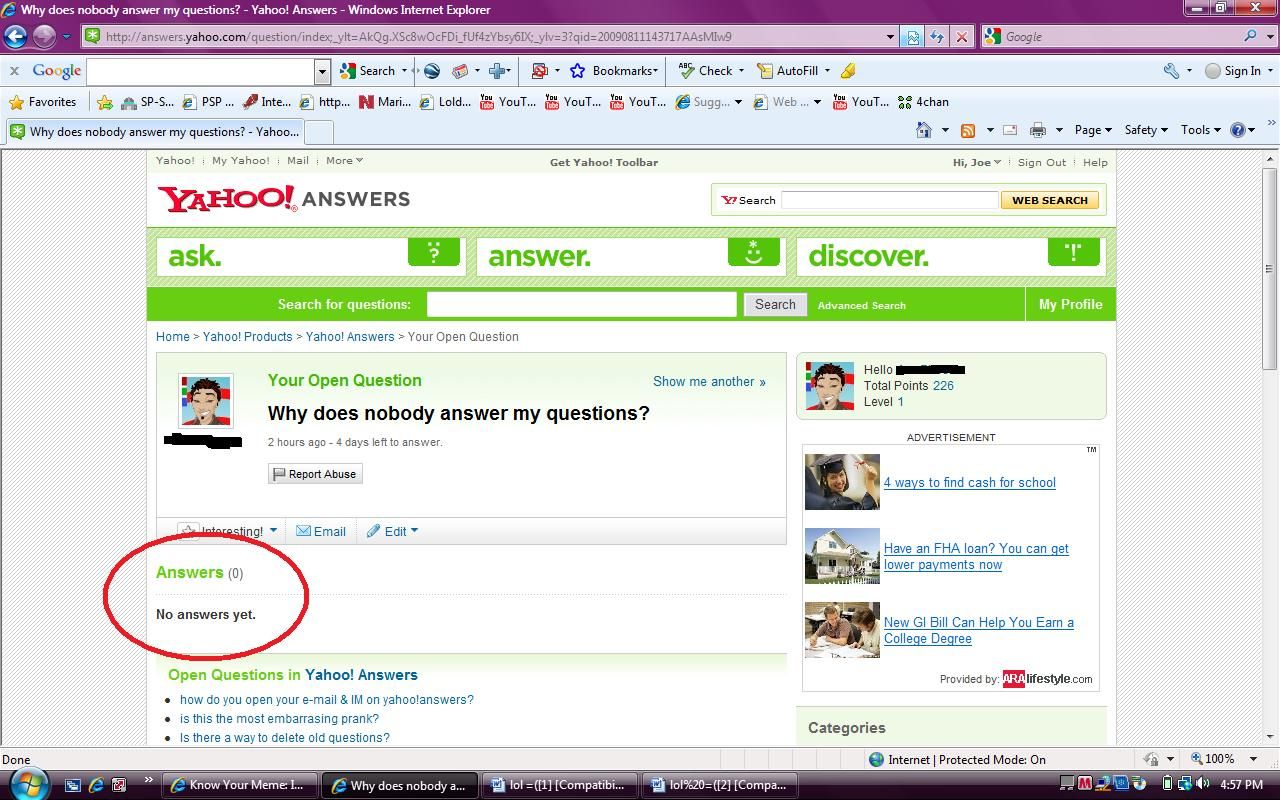Open Google Toolbar wrench settings
Screen dimensions: 1280x800
point(1172,71)
